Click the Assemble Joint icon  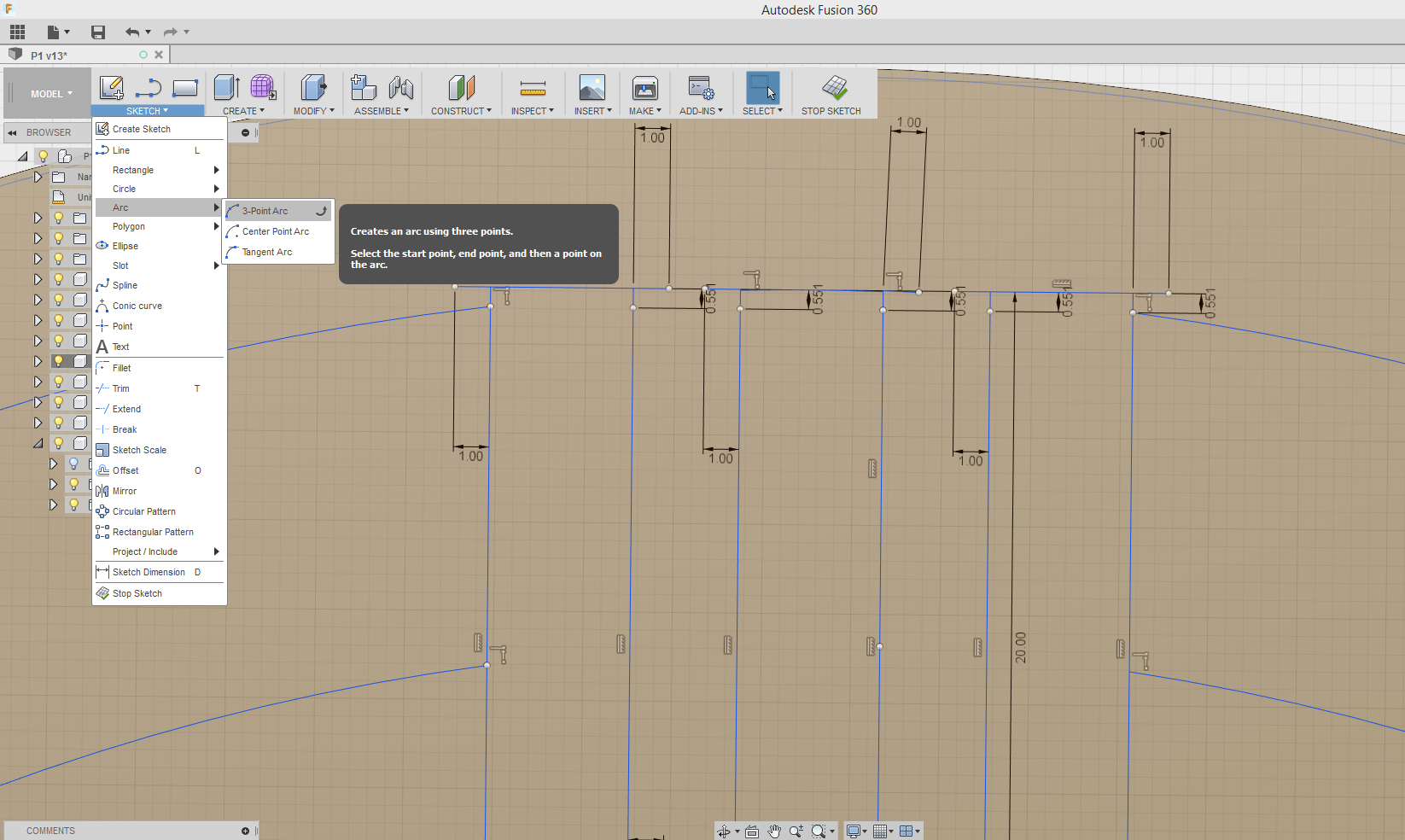[400, 87]
